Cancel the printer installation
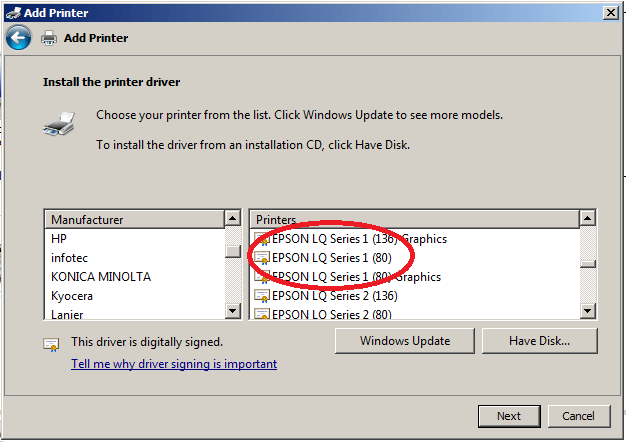This screenshot has width=626, height=442. [578, 416]
